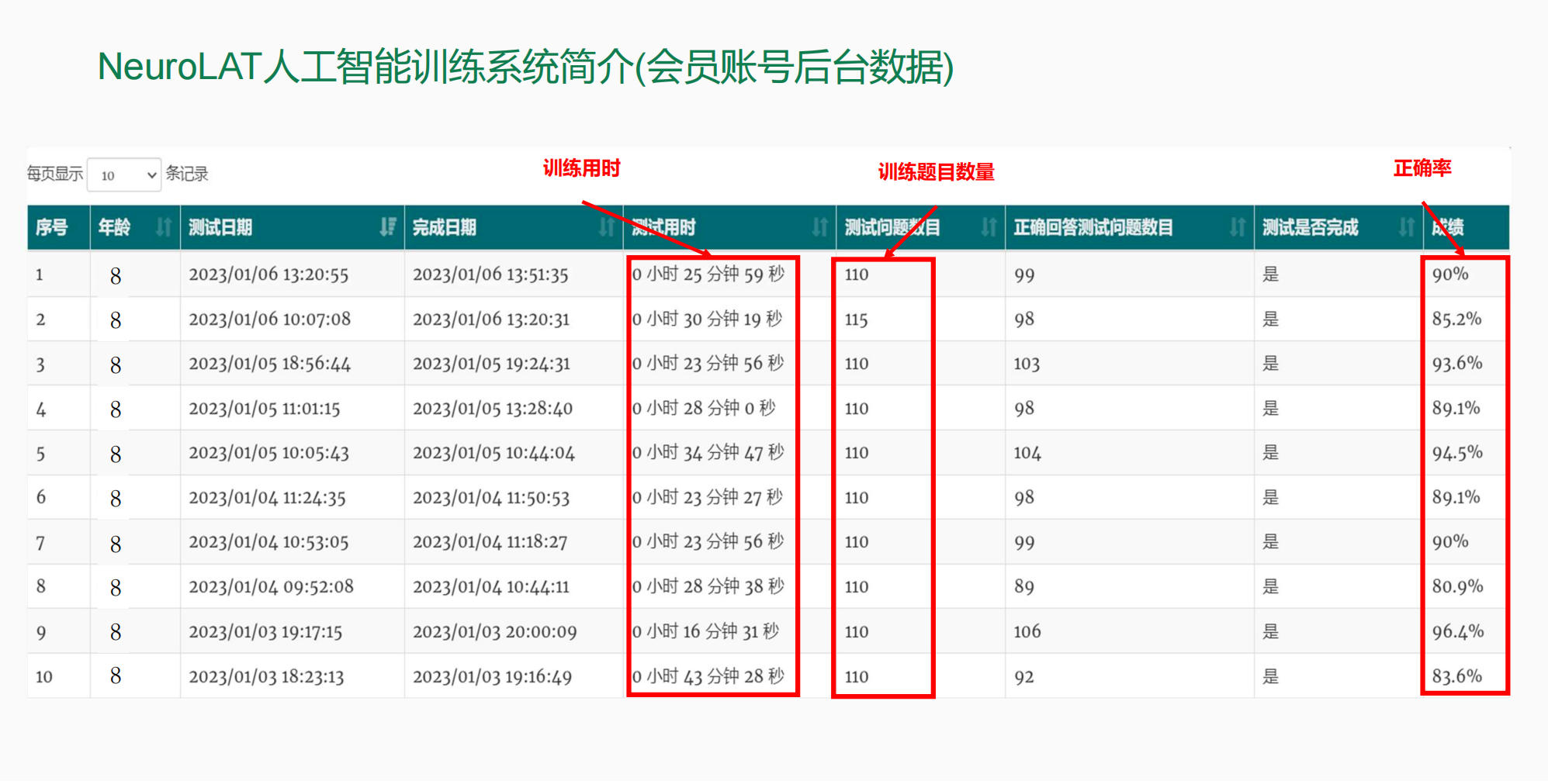Screen dimensions: 1548x784
Task: Sort table by the 年龄 column sort icon
Action: pyautogui.click(x=163, y=227)
